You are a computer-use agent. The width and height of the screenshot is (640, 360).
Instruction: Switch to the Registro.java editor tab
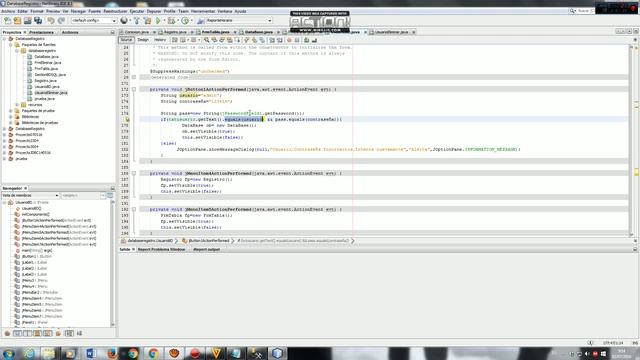[x=175, y=32]
